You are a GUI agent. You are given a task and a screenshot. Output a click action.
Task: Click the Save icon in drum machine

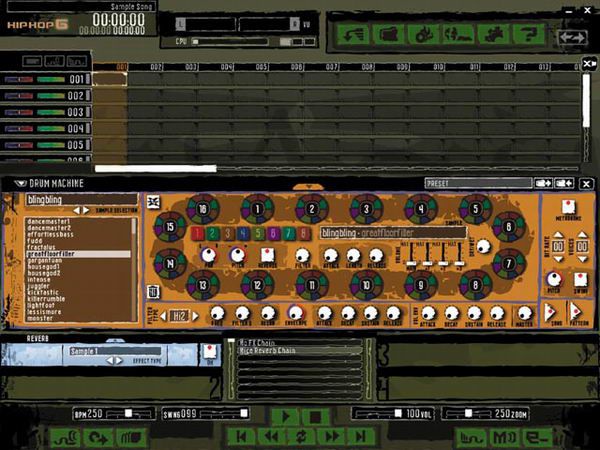pyautogui.click(x=554, y=314)
